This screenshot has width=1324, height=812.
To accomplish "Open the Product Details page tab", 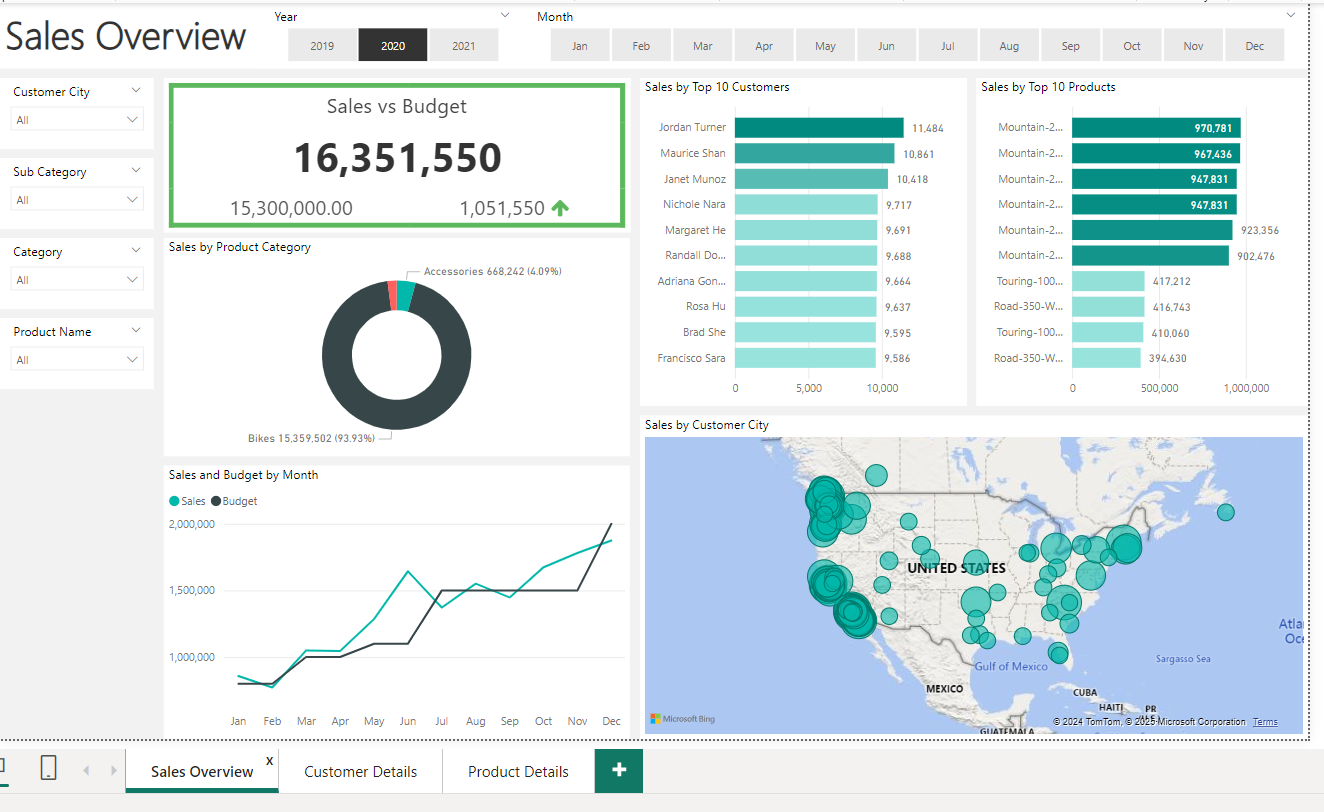I will (x=518, y=772).
